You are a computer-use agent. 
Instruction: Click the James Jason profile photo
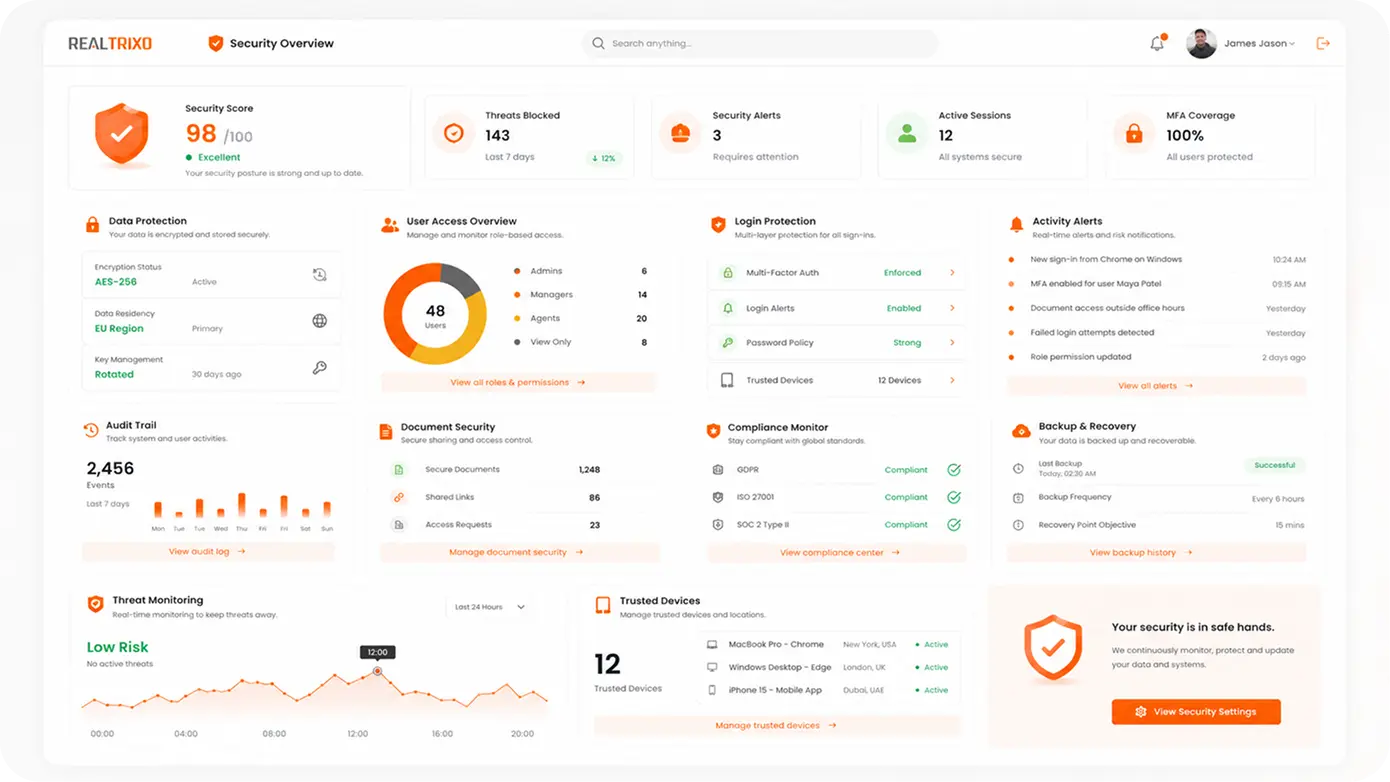point(1201,43)
